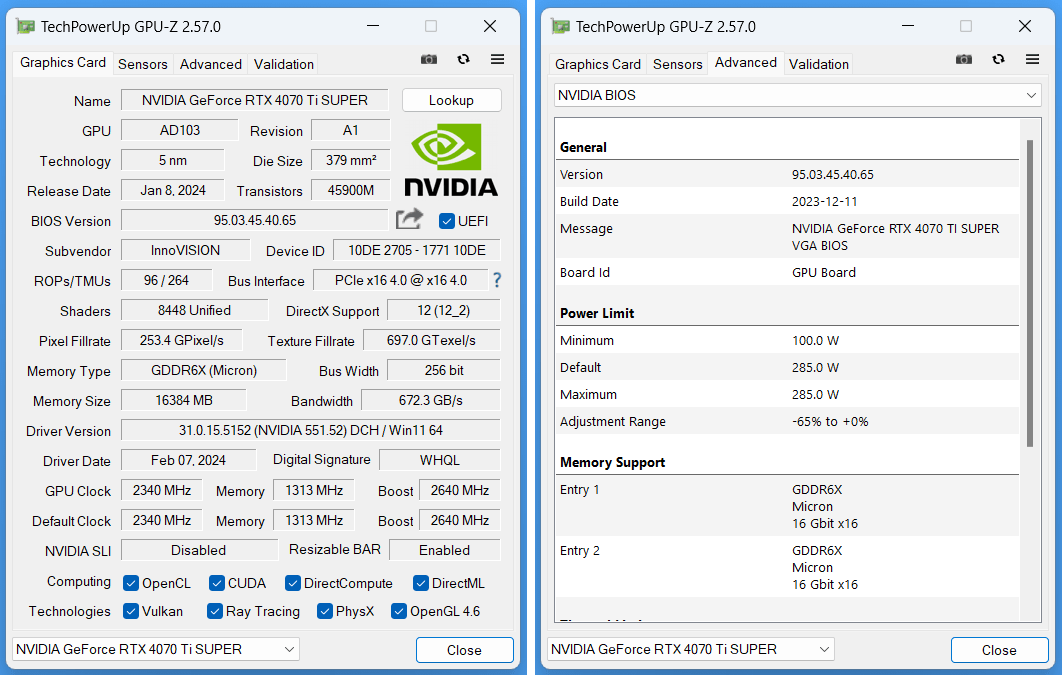Screen dimensions: 1062x675
Task: Open the GPU selector dropdown in right window
Action: tap(691, 649)
